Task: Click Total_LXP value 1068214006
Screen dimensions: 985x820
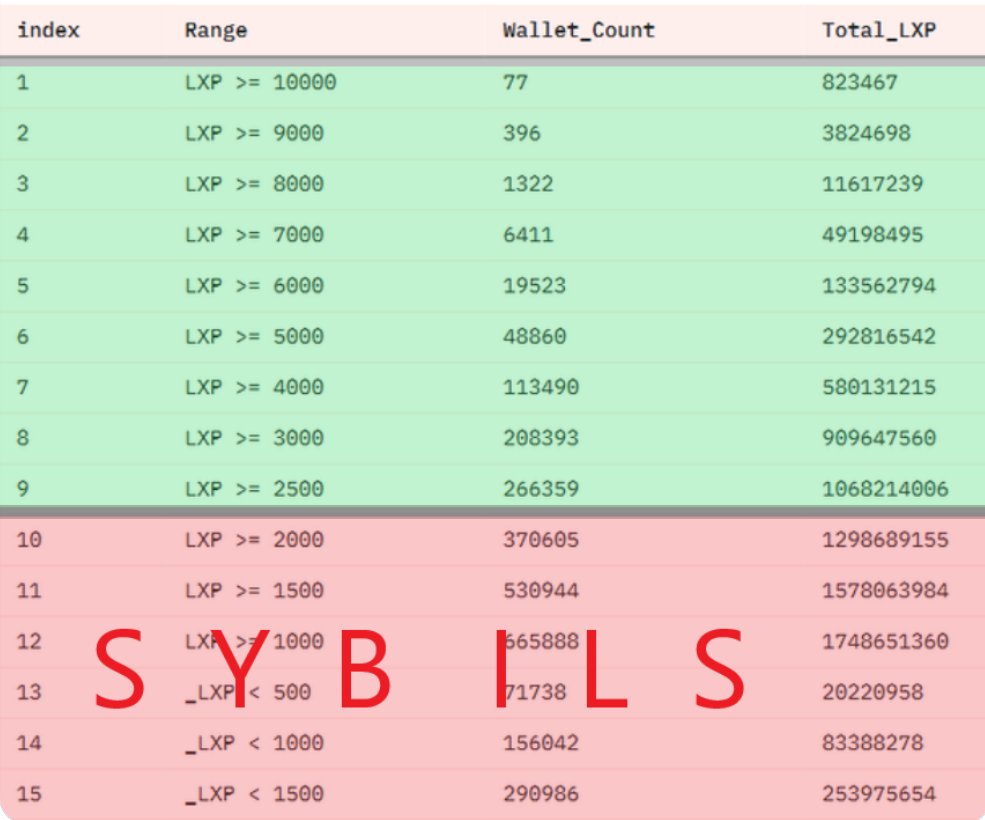Action: [885, 488]
